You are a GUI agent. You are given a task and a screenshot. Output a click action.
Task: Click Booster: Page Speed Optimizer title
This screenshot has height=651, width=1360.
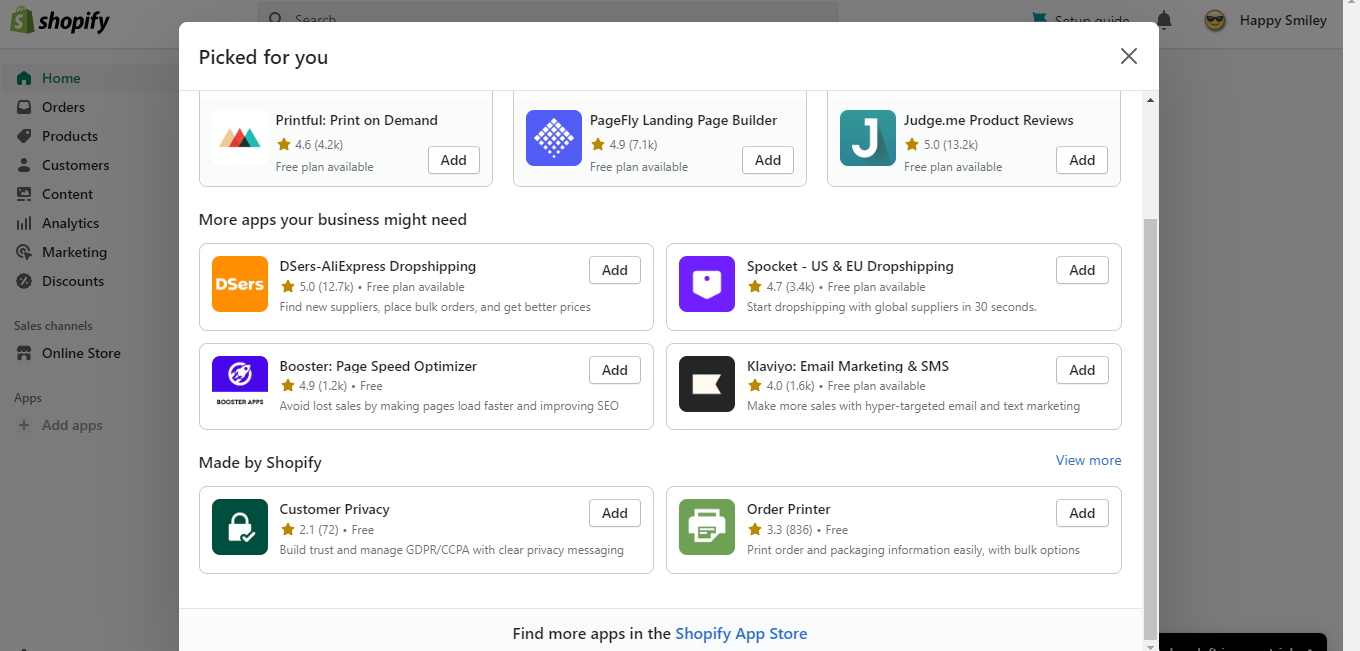pos(379,366)
